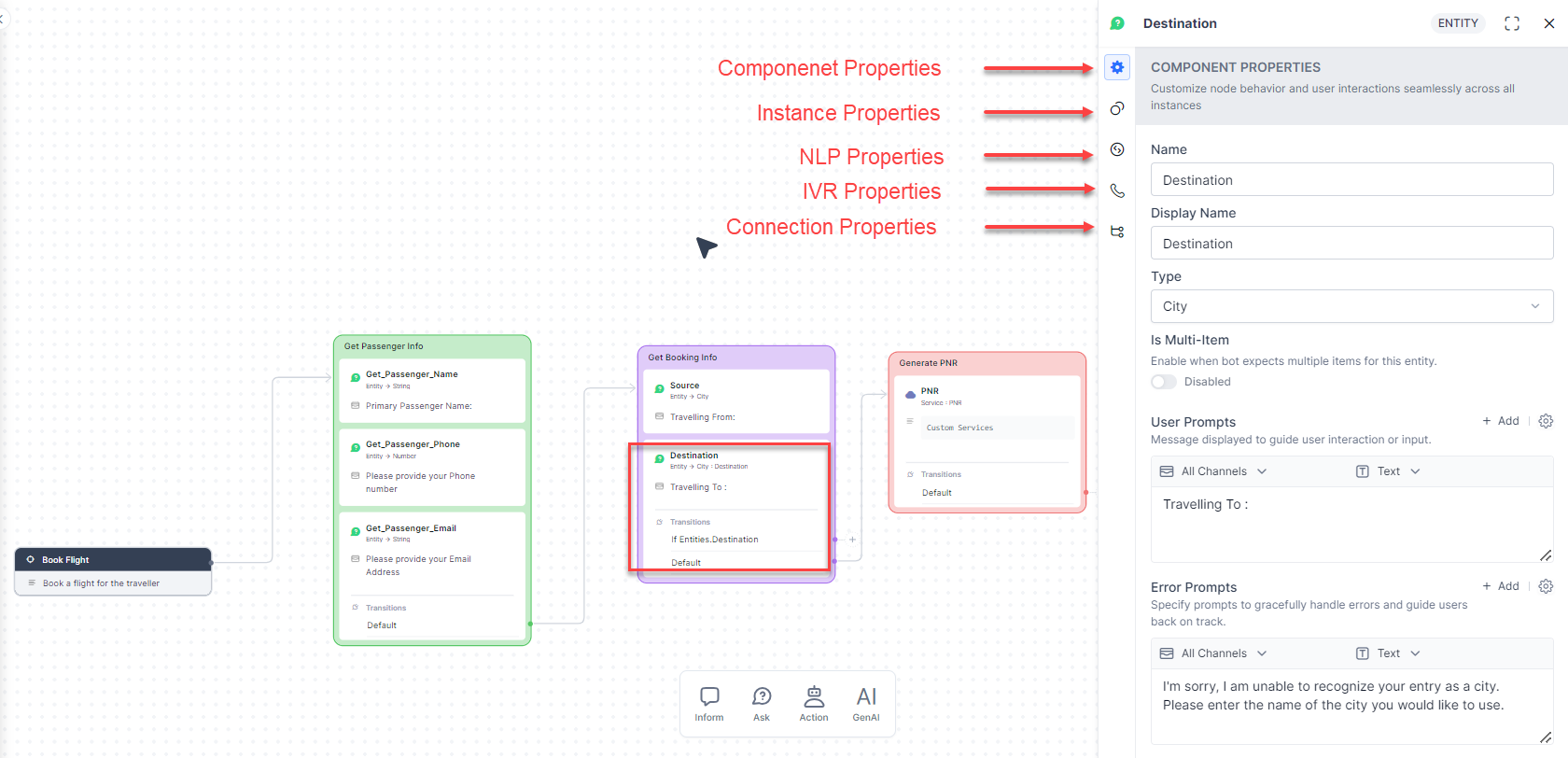Viewport: 1568px width, 758px height.
Task: Open the Type dropdown showing City
Action: click(x=1351, y=306)
